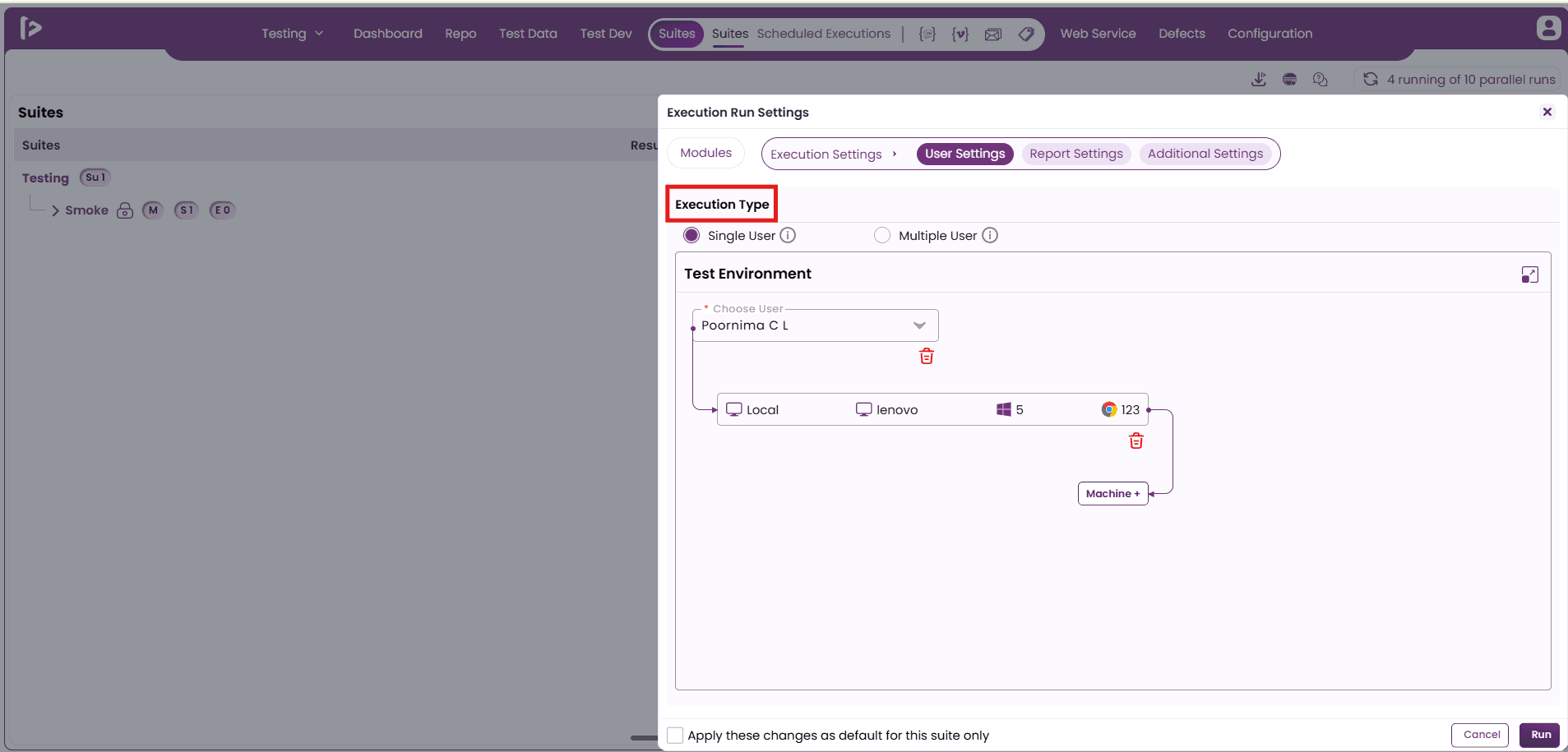Open Scheduled Executions sub-tab

point(823,34)
